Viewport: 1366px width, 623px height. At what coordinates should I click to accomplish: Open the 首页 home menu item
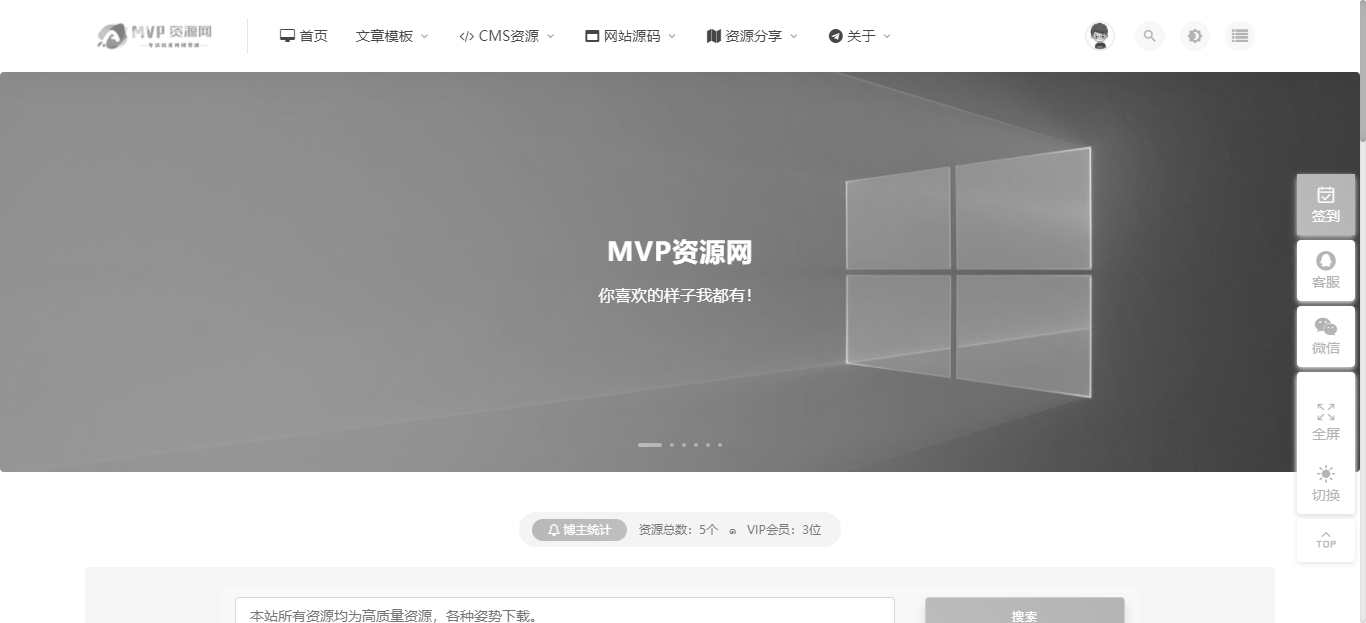tap(303, 36)
